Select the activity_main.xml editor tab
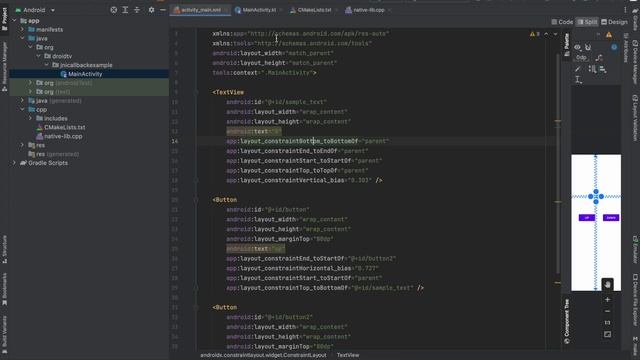This screenshot has height=360, width=640. [201, 10]
